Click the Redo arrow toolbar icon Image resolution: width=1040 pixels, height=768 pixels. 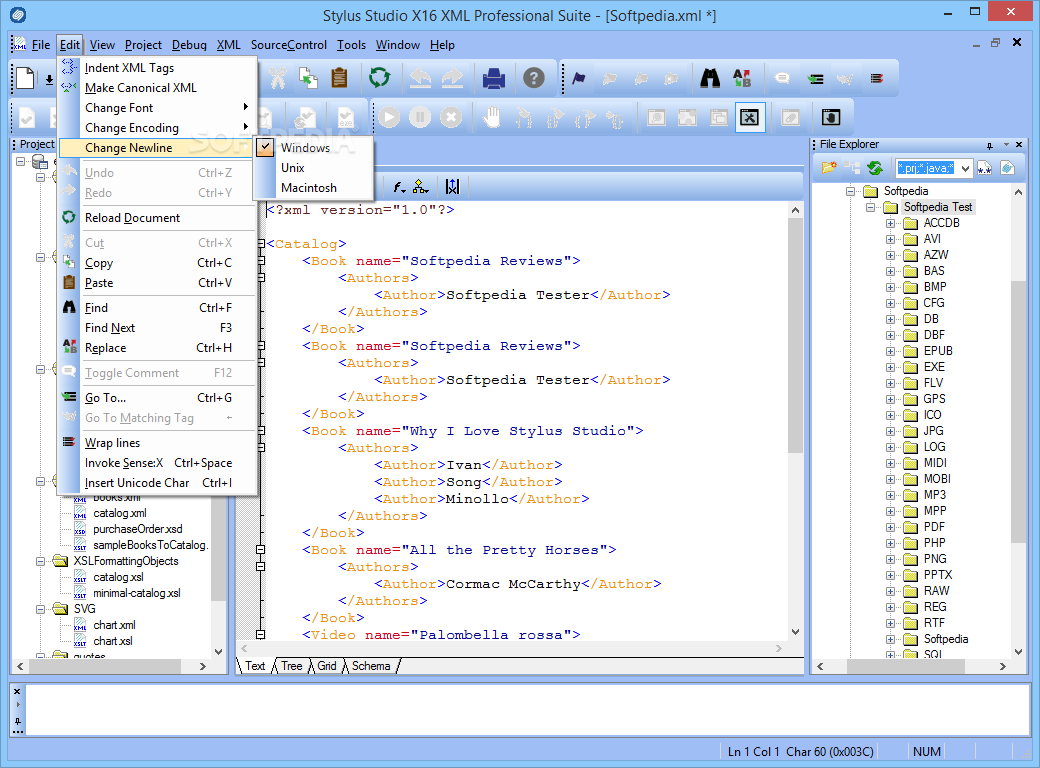pos(452,78)
